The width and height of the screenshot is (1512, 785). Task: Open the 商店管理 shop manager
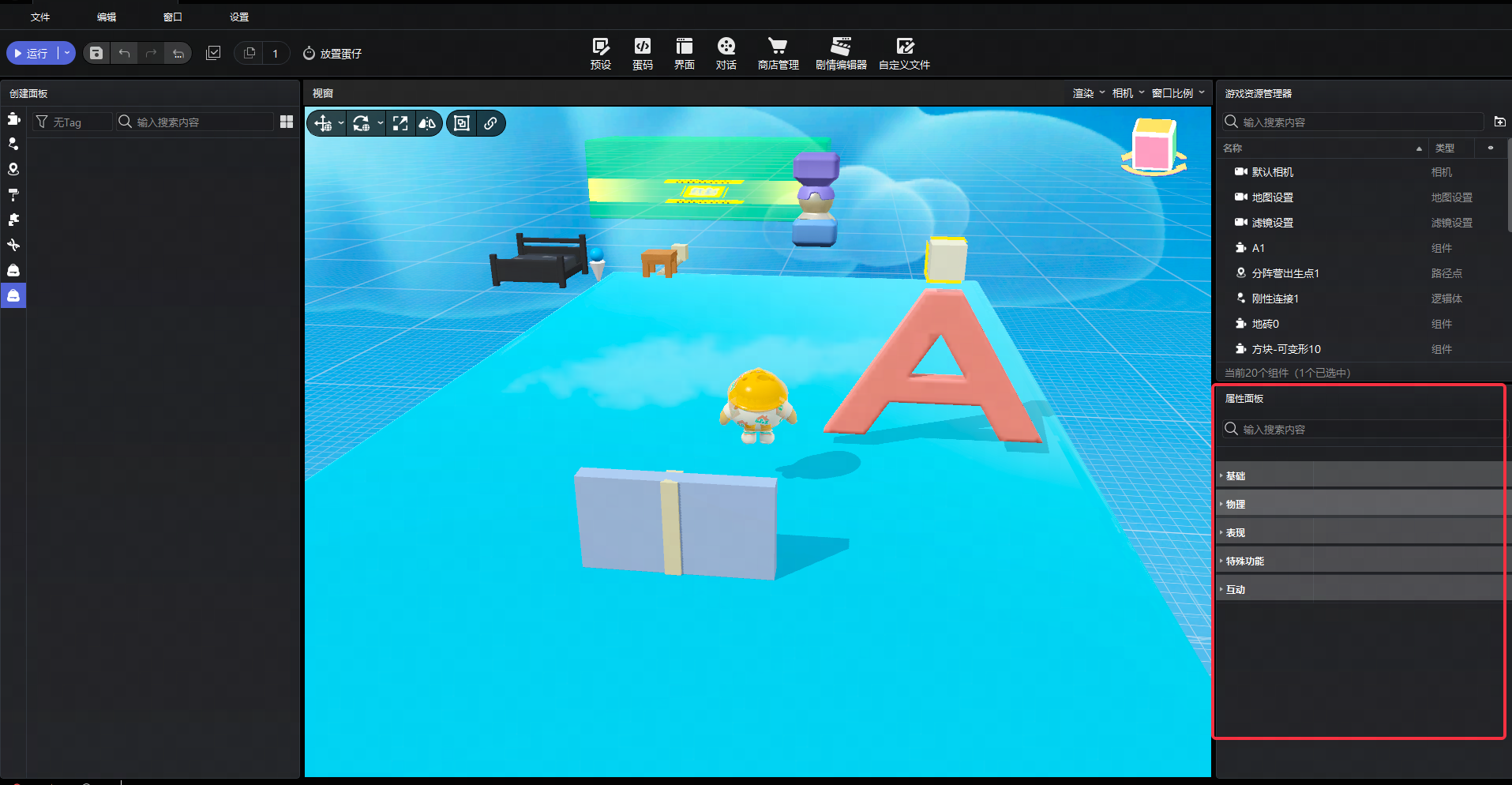779,54
